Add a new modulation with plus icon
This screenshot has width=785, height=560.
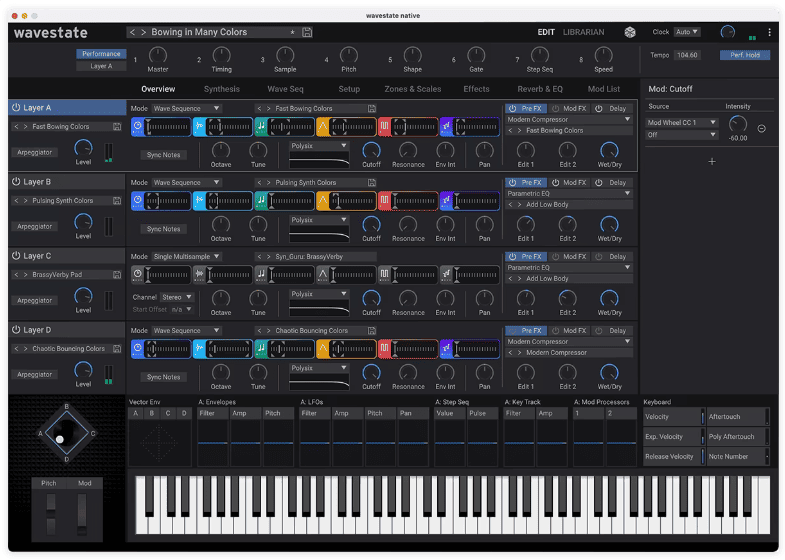tap(712, 162)
